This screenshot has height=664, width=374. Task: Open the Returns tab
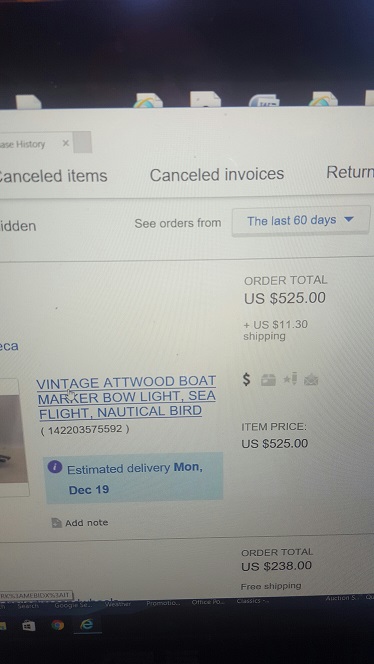350,172
